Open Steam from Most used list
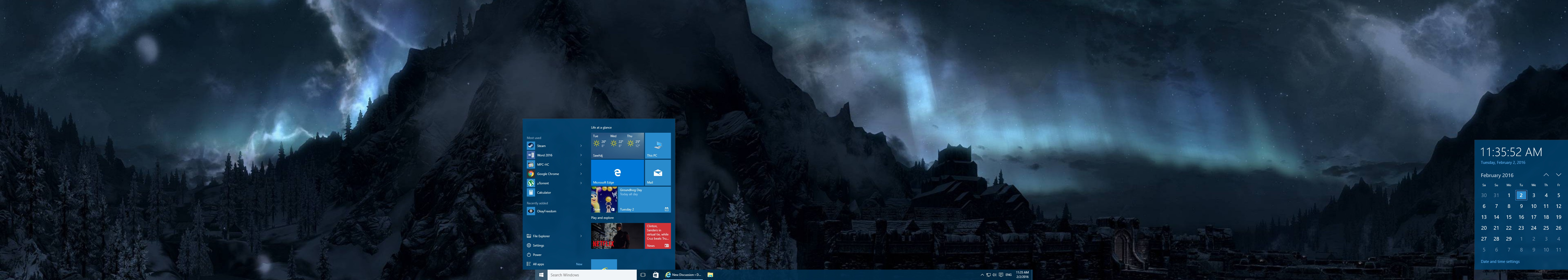This screenshot has width=1568, height=280. pyautogui.click(x=541, y=146)
